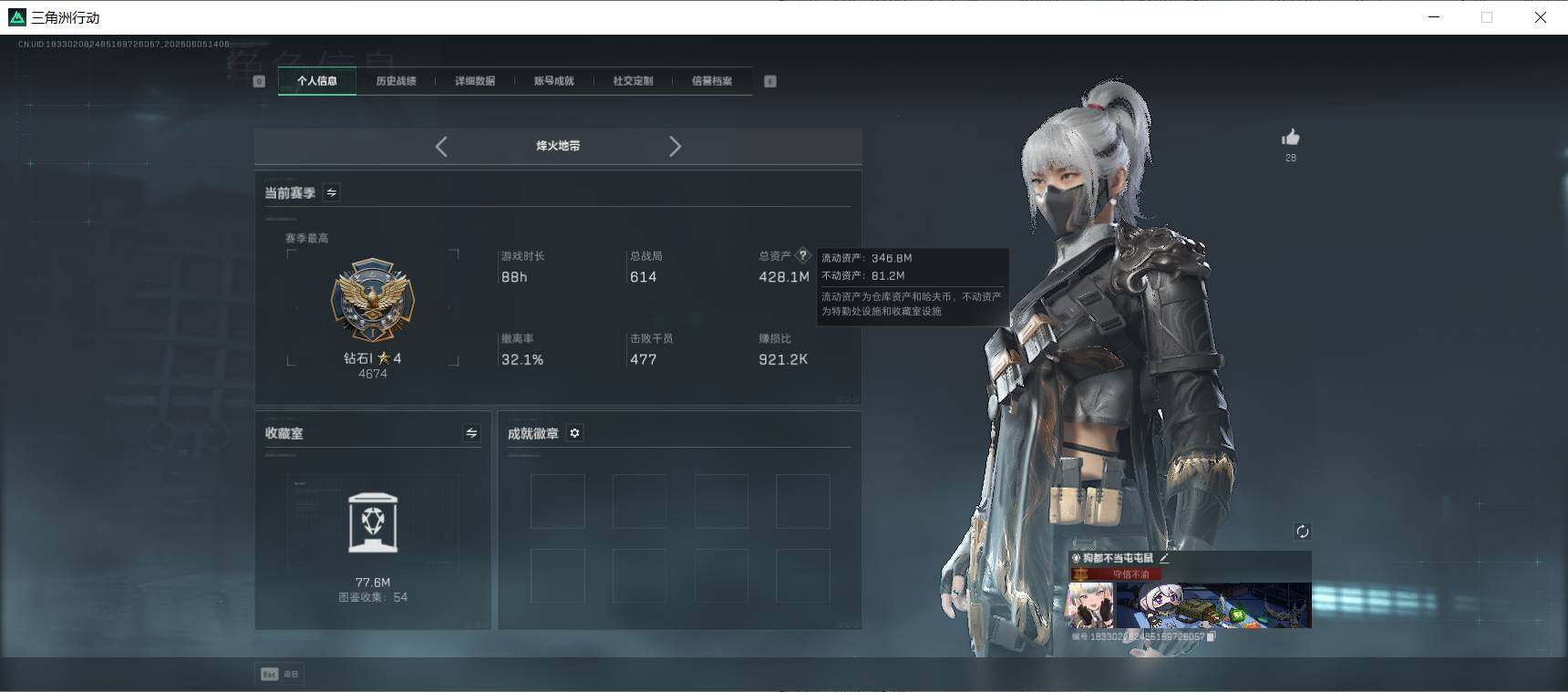Click the 撤离率 value 32.1%

tap(522, 360)
